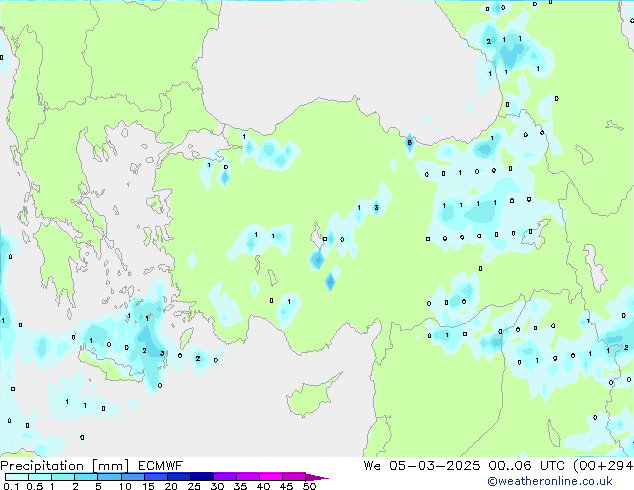
Task: Click the legend swatch between 2 and 5
Action: [x=86, y=477]
